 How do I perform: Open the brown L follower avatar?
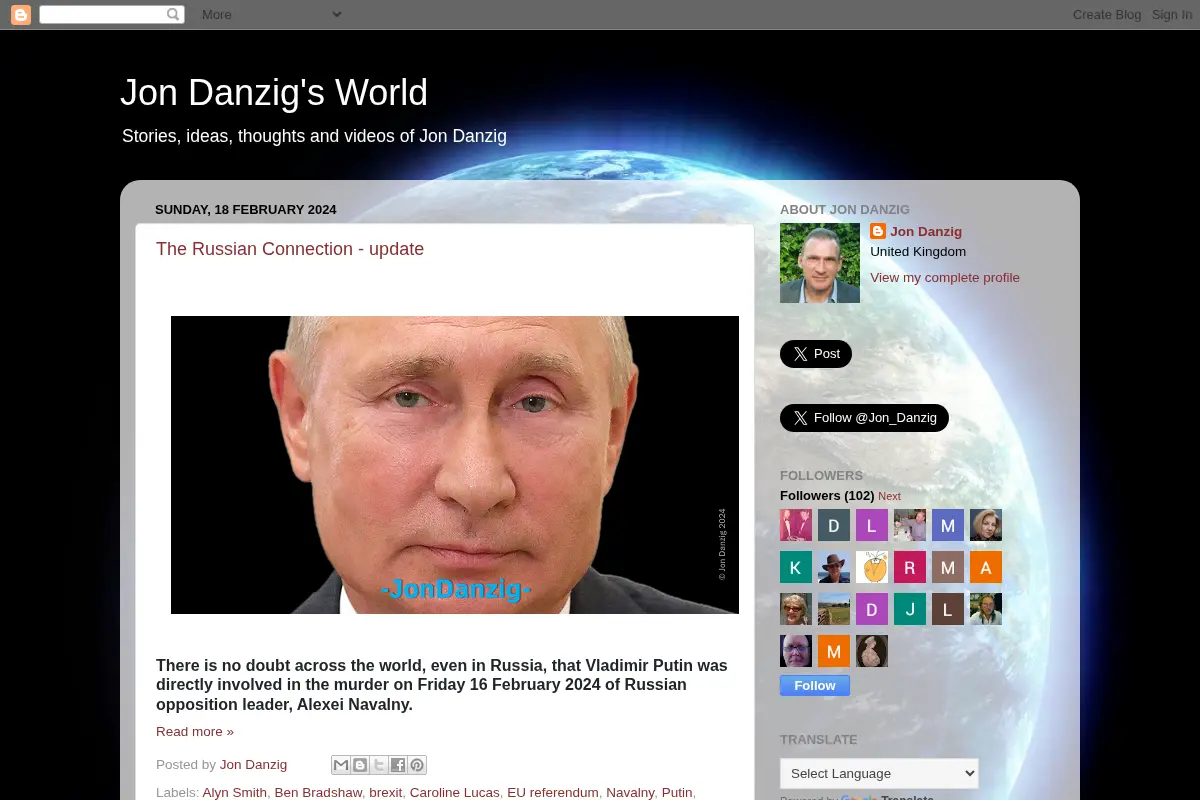[948, 609]
